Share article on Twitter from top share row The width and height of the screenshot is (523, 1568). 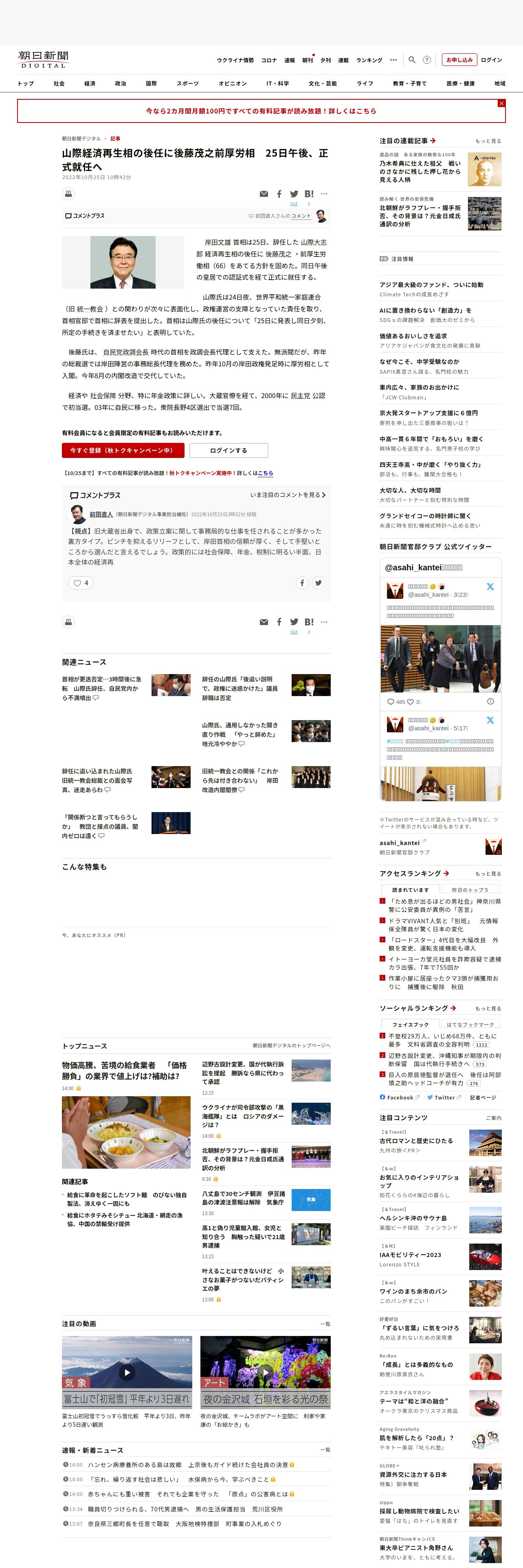294,194
